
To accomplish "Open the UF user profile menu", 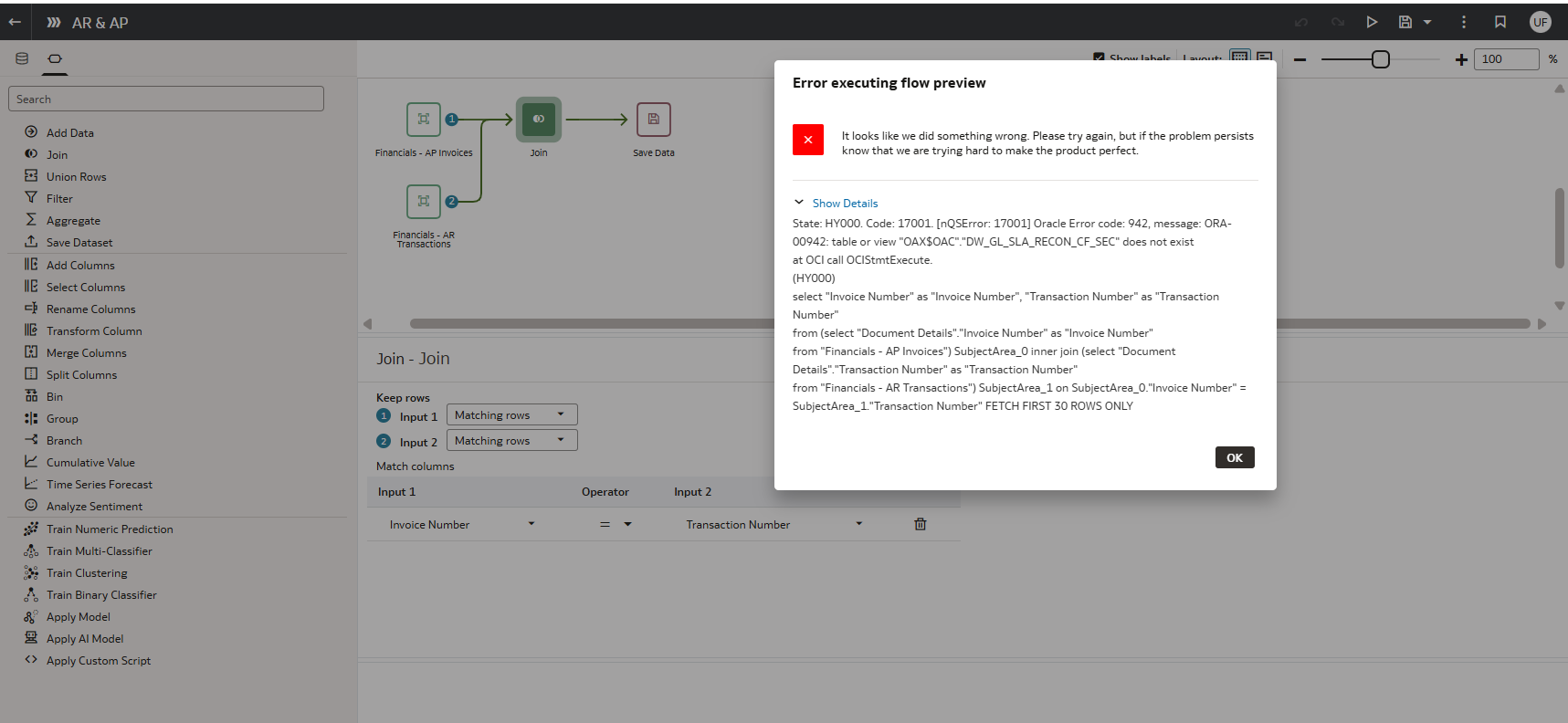I will pos(1541,22).
